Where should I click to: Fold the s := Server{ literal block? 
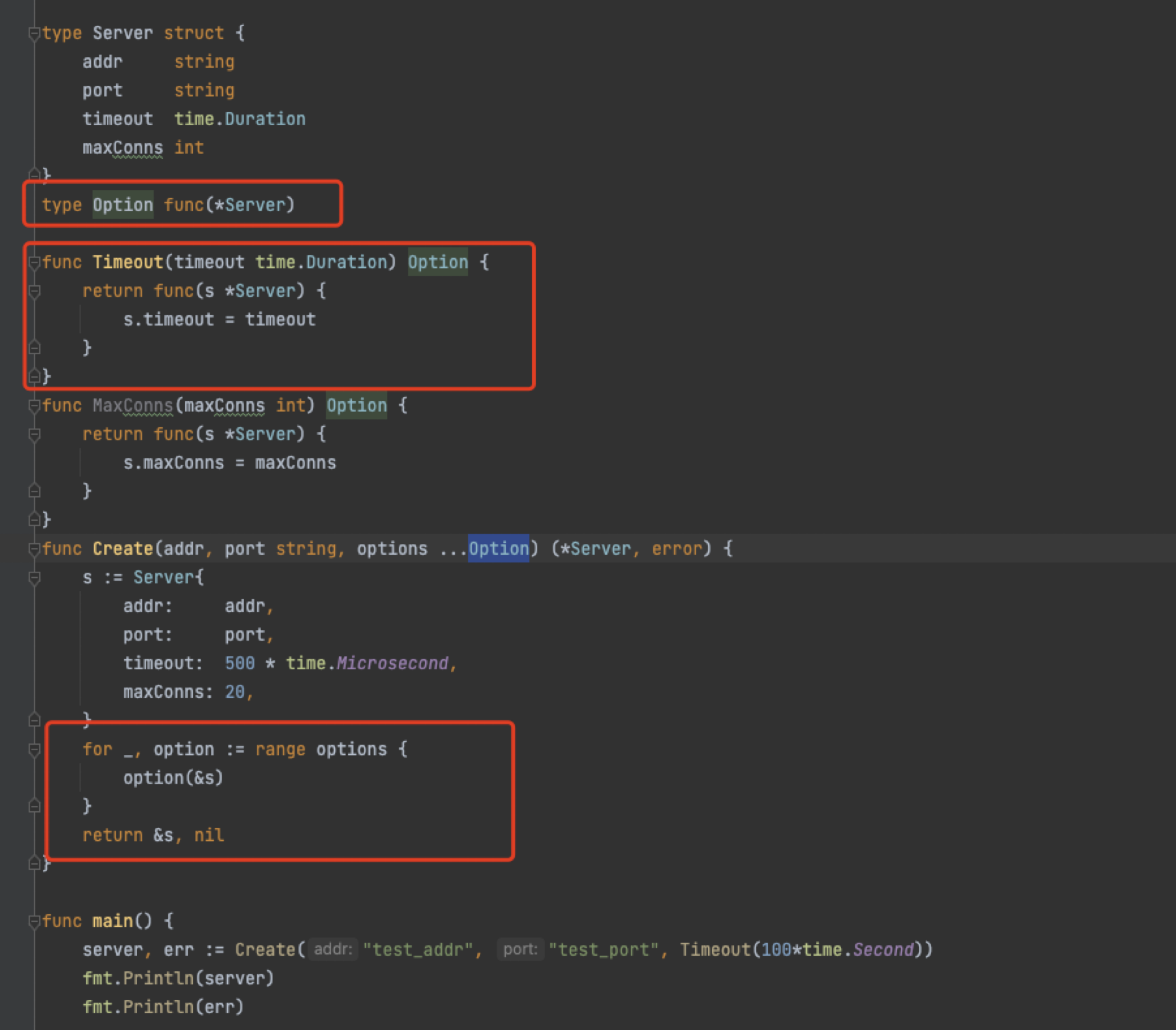tap(34, 578)
